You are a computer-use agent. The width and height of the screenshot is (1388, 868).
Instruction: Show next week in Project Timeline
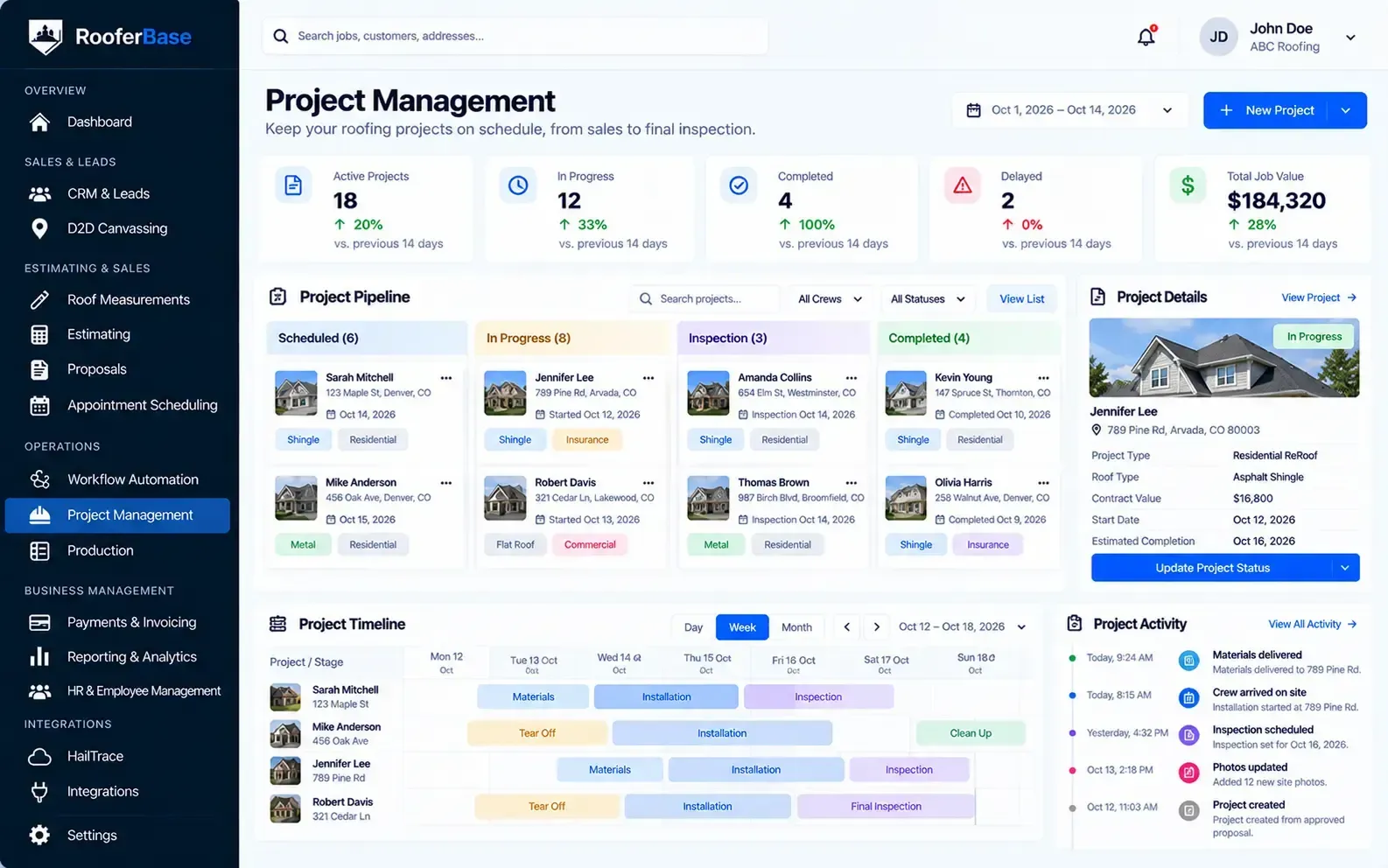point(877,626)
